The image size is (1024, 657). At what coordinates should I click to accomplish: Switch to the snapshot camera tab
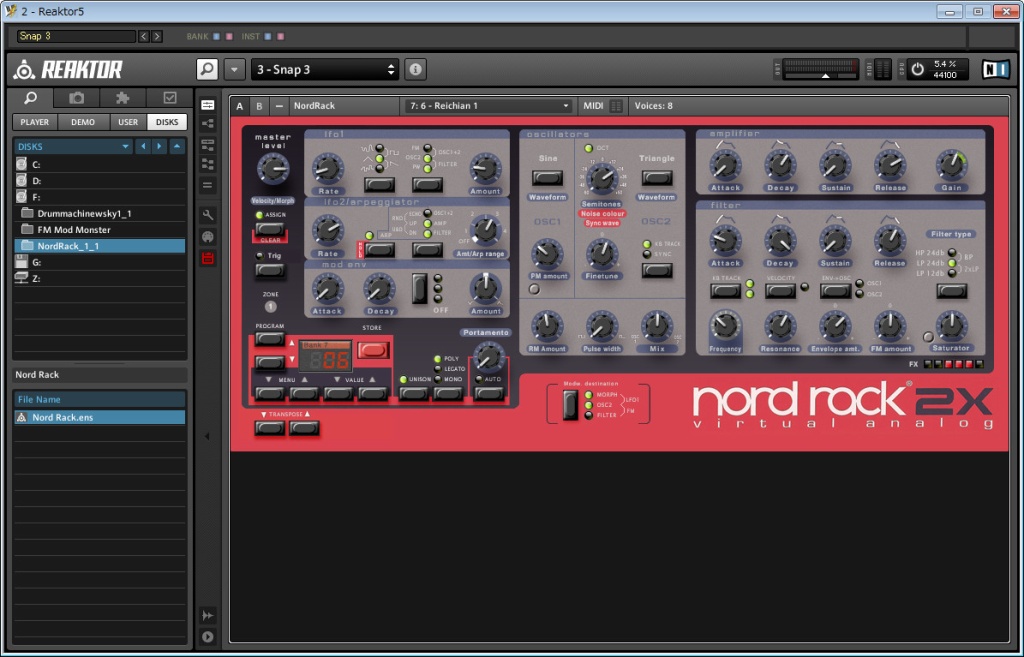[76, 98]
